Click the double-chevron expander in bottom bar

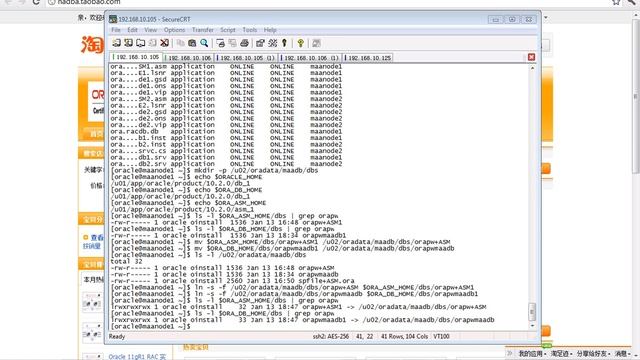coord(510,353)
